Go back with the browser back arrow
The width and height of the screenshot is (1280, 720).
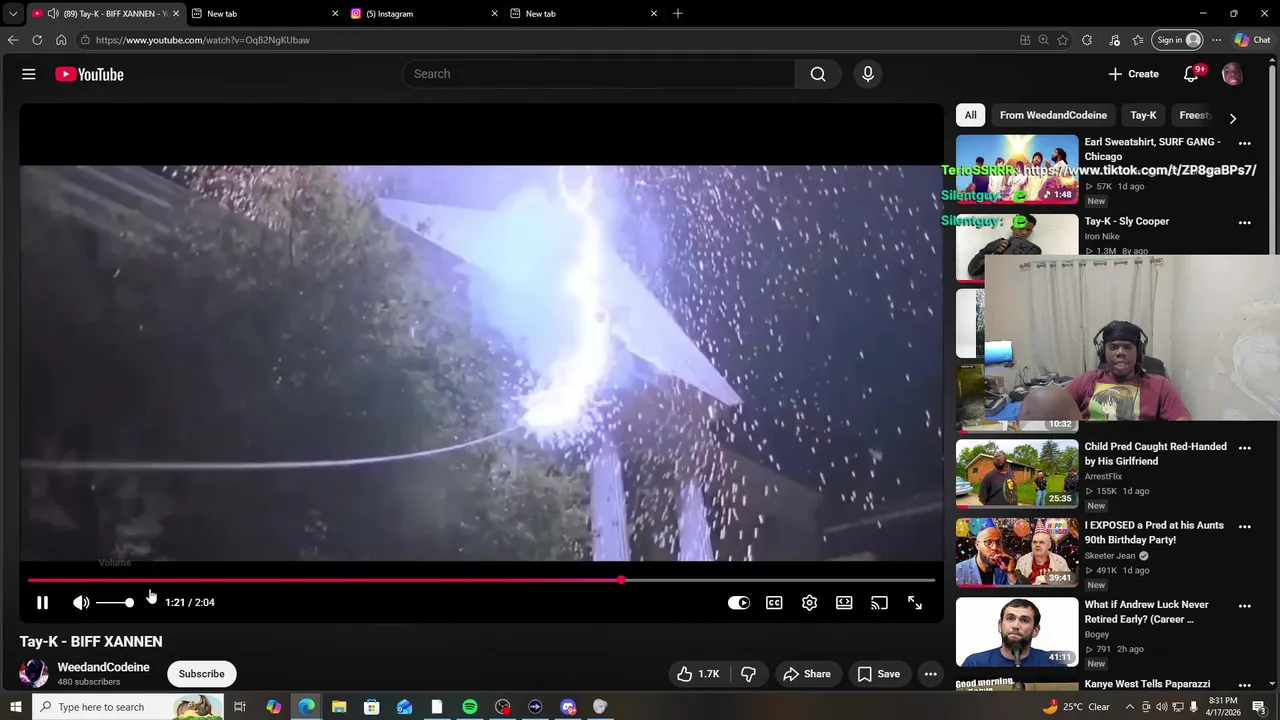12,40
